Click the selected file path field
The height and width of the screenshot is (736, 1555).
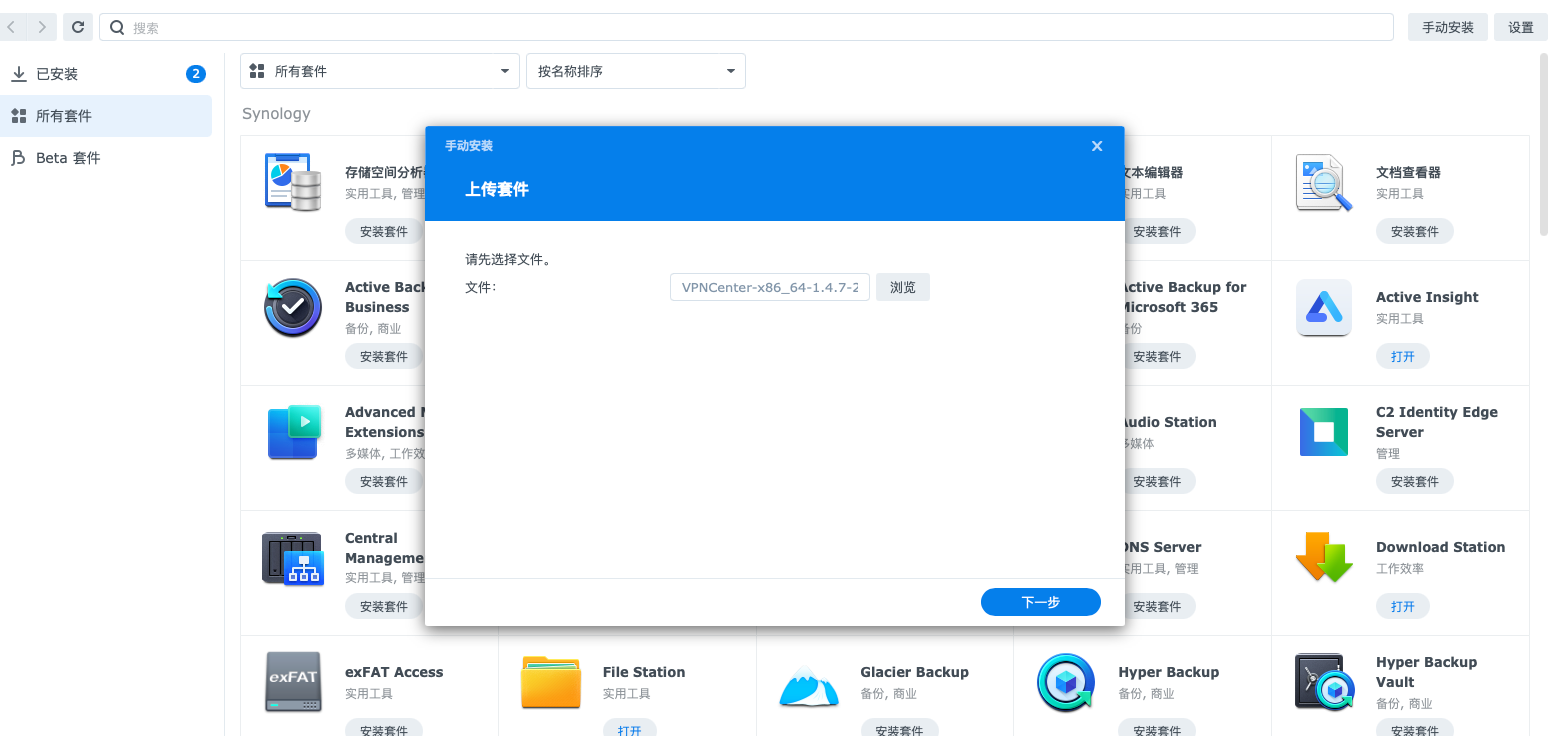(x=769, y=287)
